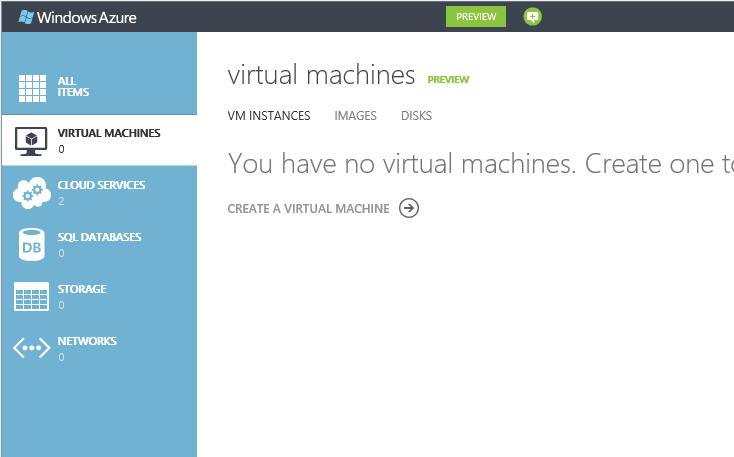This screenshot has width=734, height=457.
Task: Click the Networks arrows icon
Action: (31, 348)
